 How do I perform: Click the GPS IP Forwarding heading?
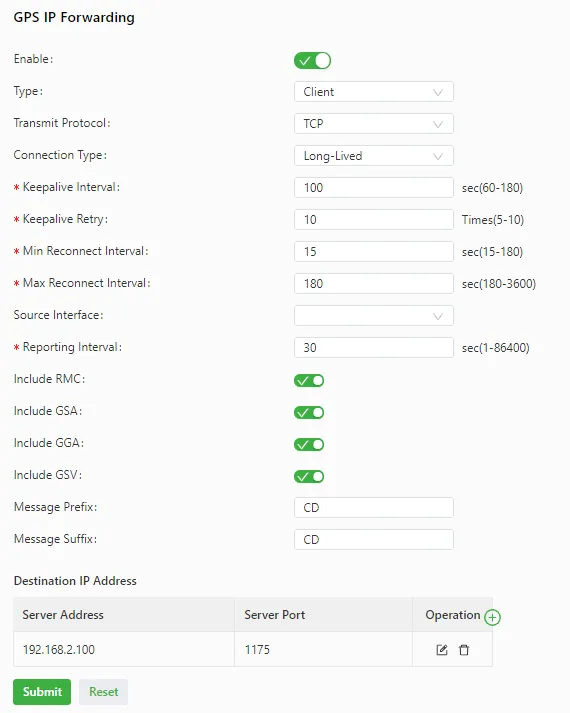coord(74,18)
